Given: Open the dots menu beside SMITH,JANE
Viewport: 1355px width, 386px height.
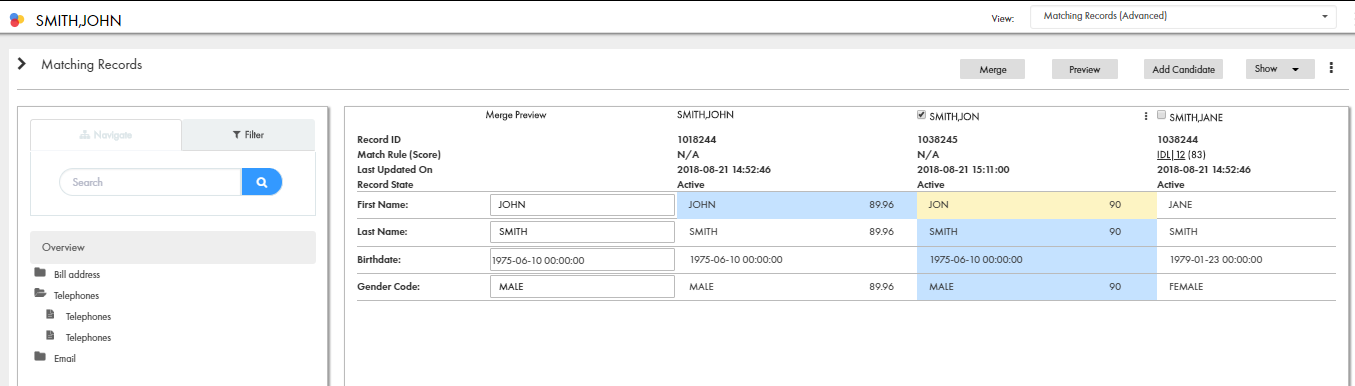Looking at the screenshot, I should [x=1146, y=116].
